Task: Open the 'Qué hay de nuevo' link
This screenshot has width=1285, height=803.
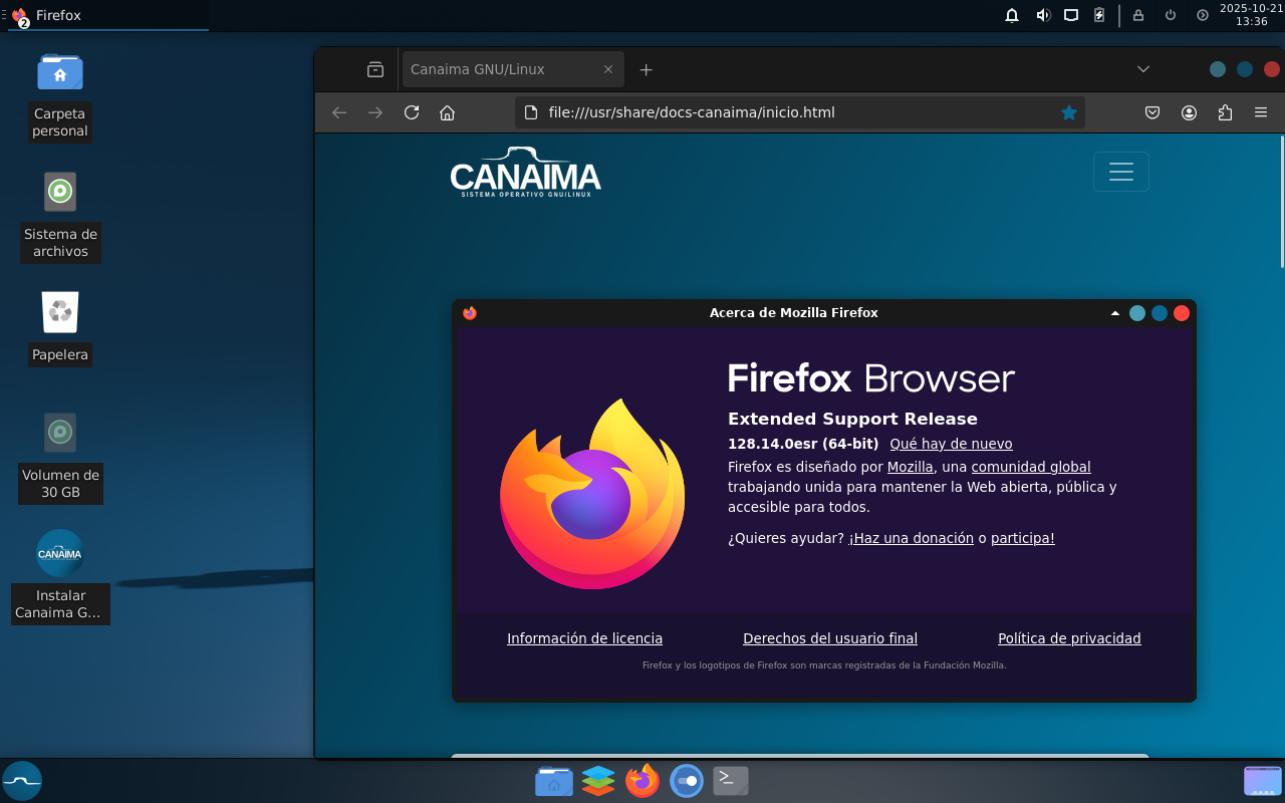Action: coord(950,444)
